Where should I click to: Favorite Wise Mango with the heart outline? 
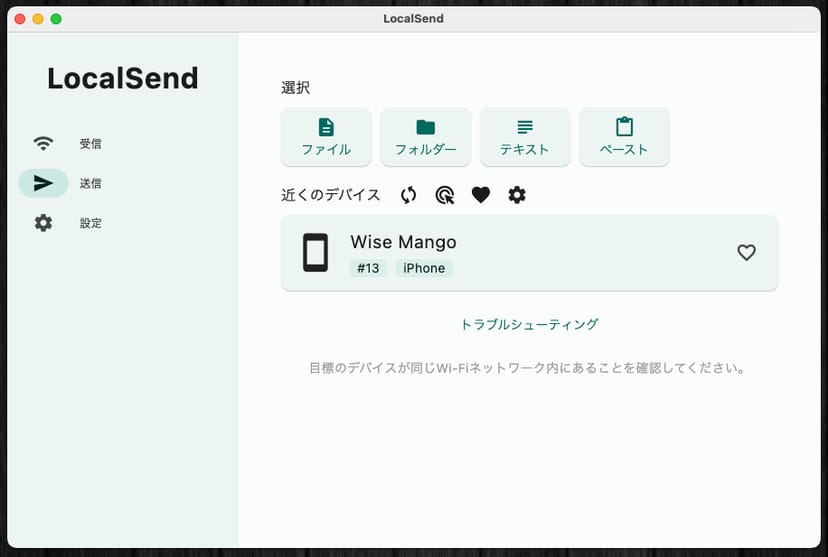click(746, 253)
